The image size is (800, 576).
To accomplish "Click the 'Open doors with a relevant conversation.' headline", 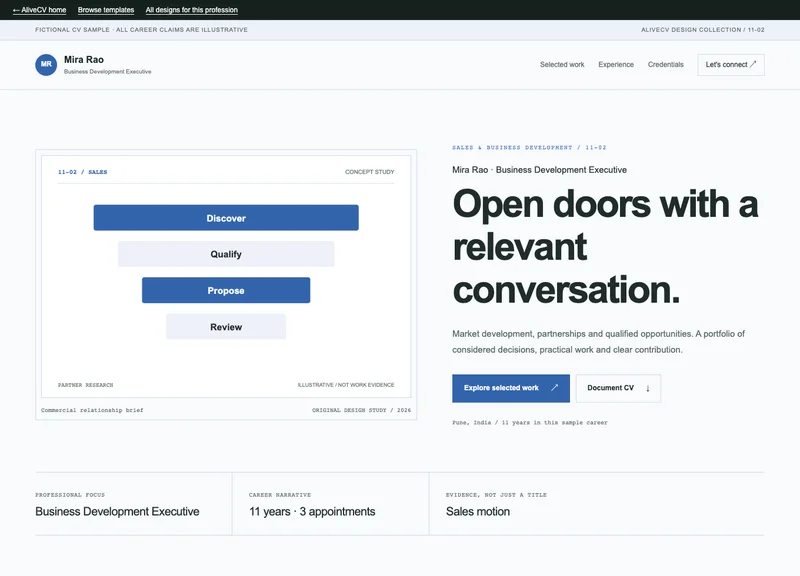I will pyautogui.click(x=605, y=246).
